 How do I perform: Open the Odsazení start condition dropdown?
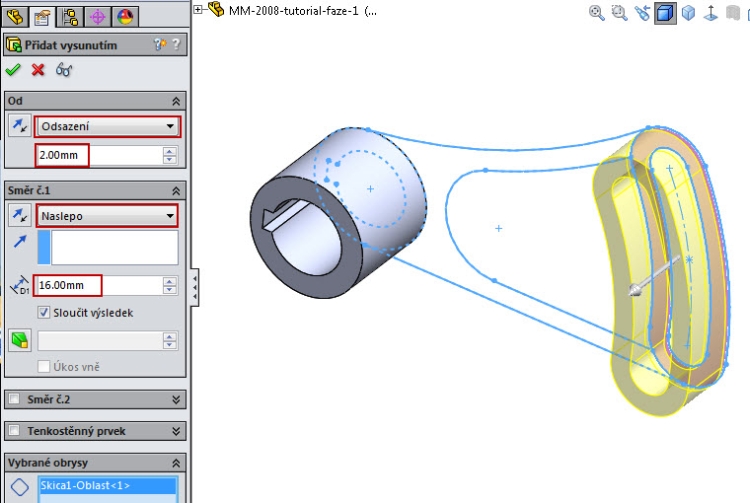tap(108, 127)
